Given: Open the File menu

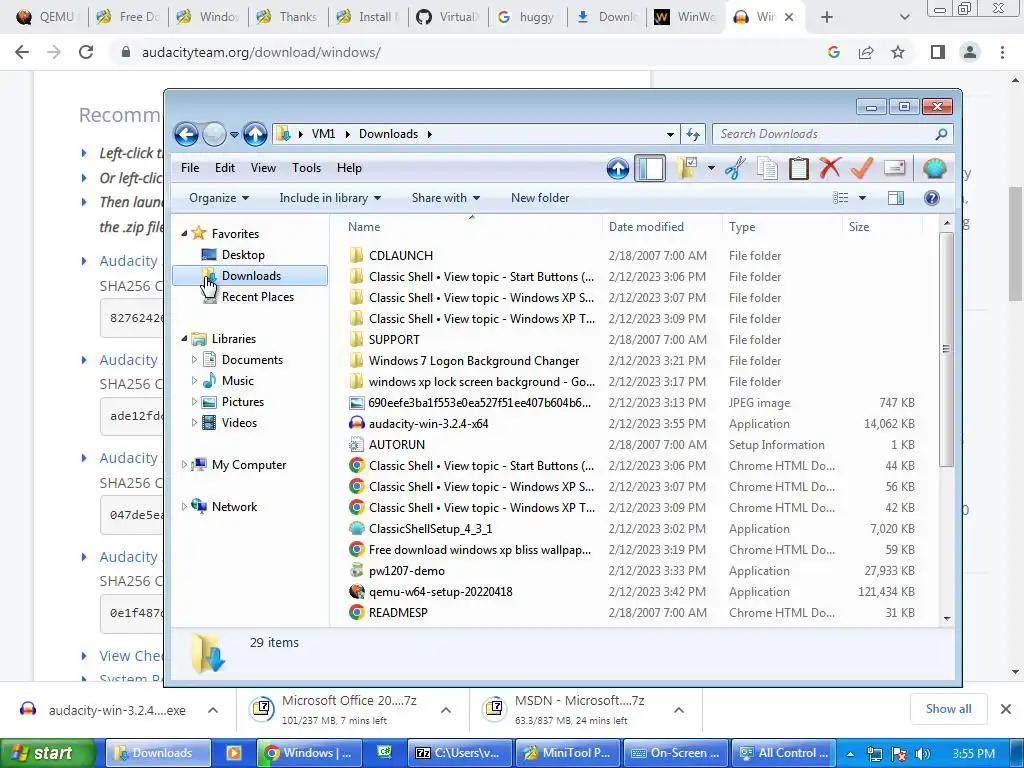Looking at the screenshot, I should pyautogui.click(x=190, y=168).
